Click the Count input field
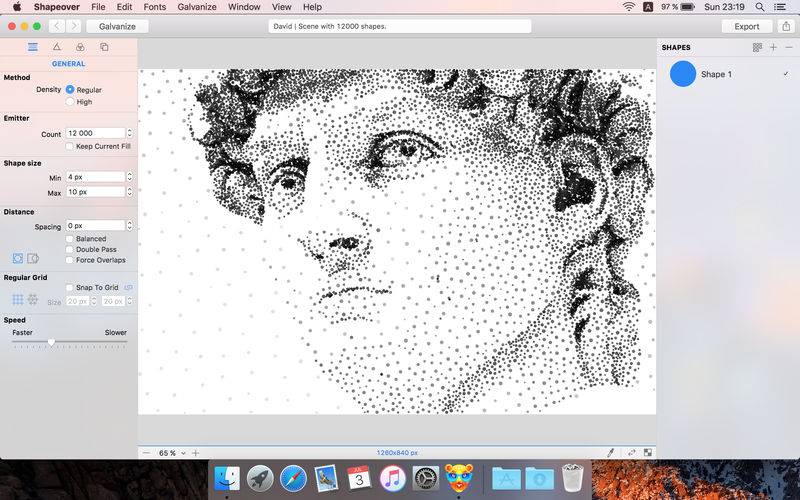The width and height of the screenshot is (800, 500). (x=95, y=133)
